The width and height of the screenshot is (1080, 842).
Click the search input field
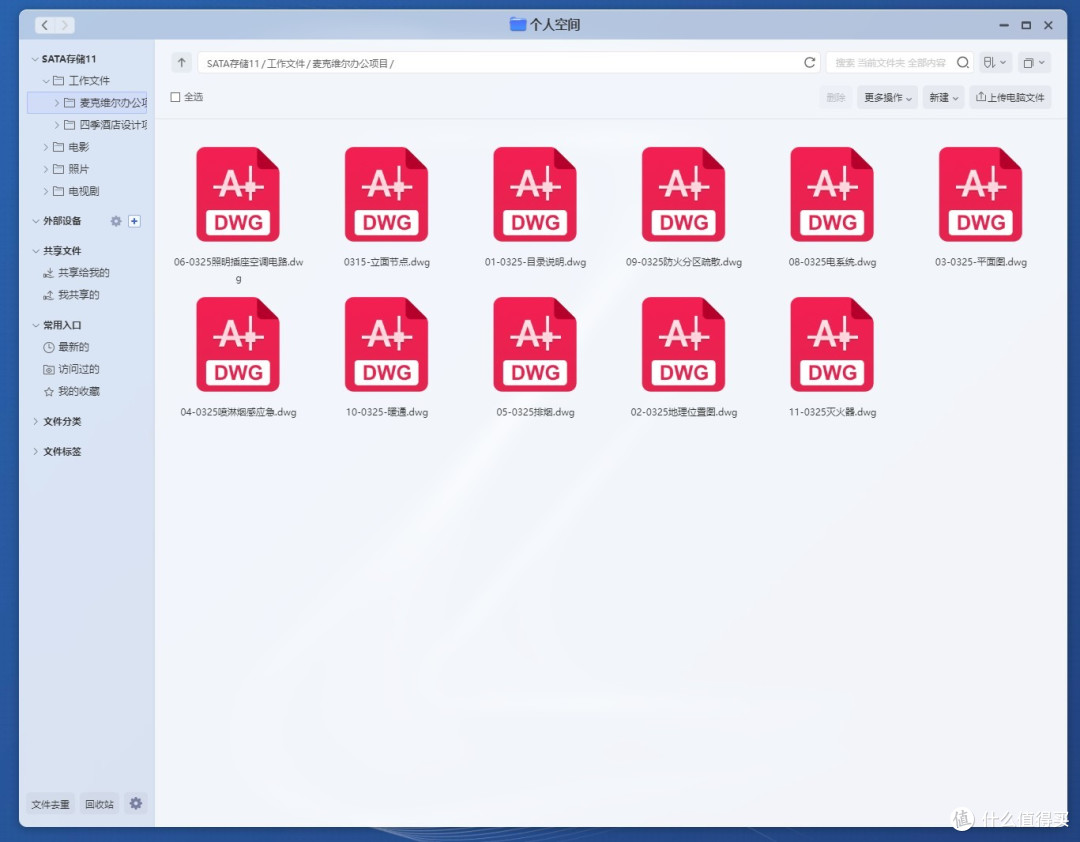[x=891, y=63]
